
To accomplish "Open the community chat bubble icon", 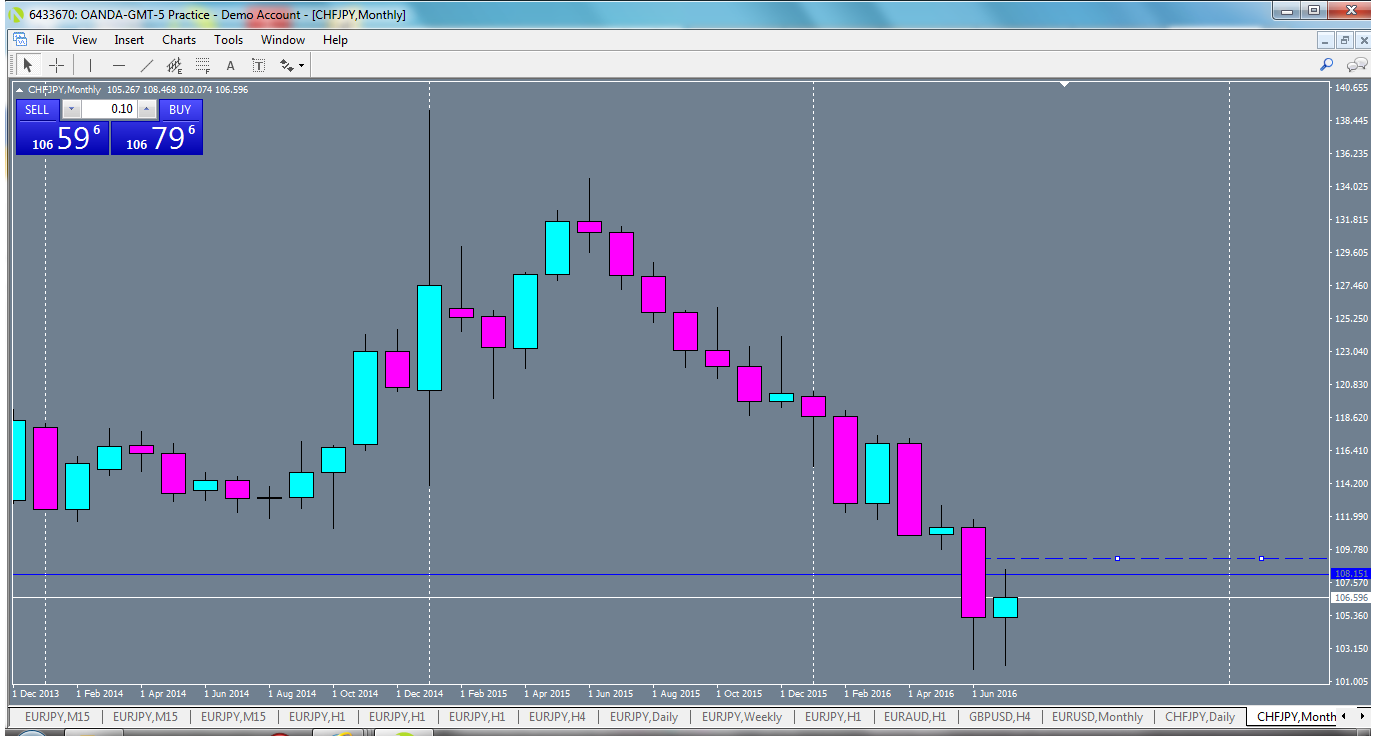I will click(x=1357, y=65).
